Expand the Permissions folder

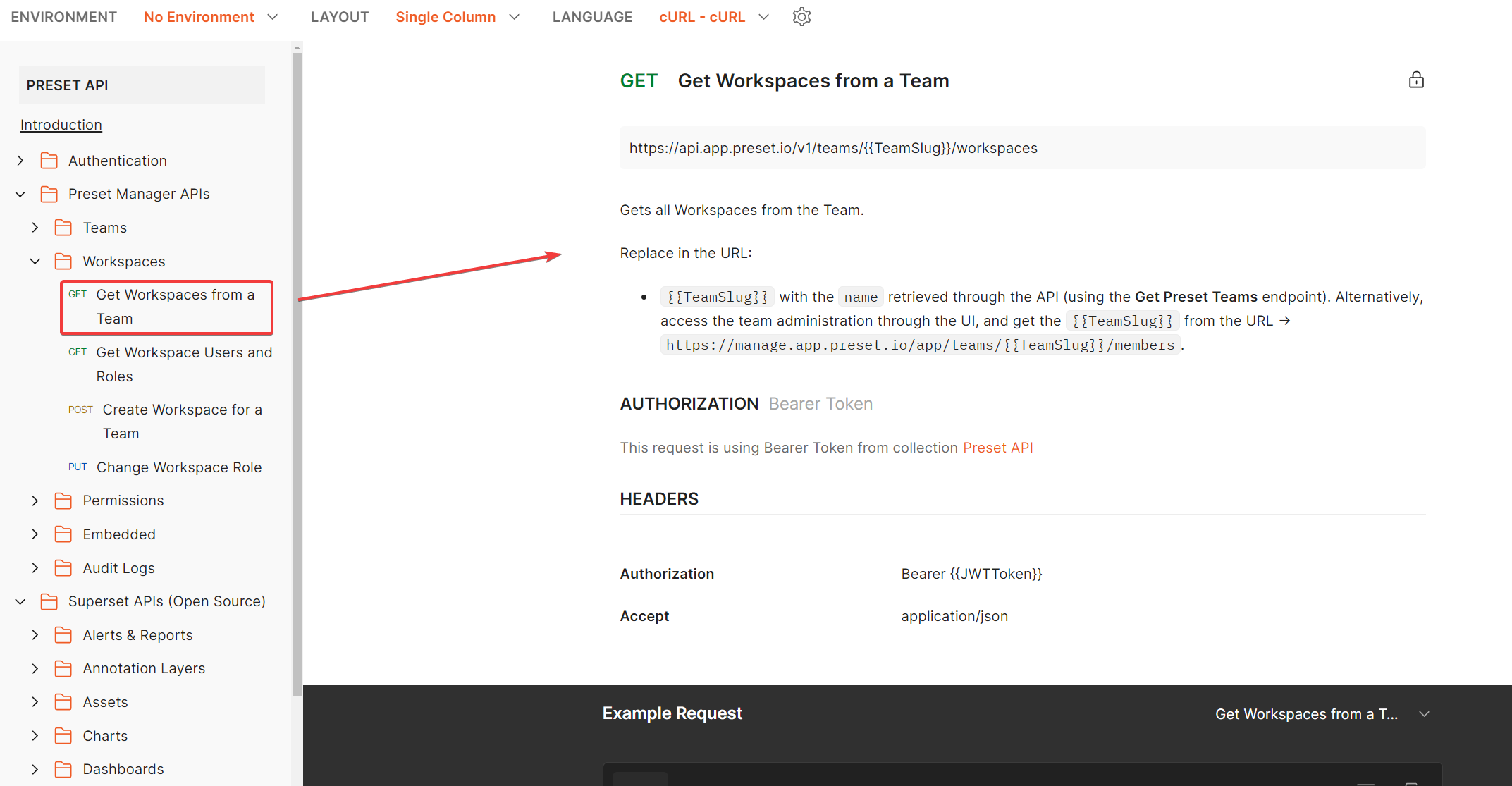click(x=35, y=501)
